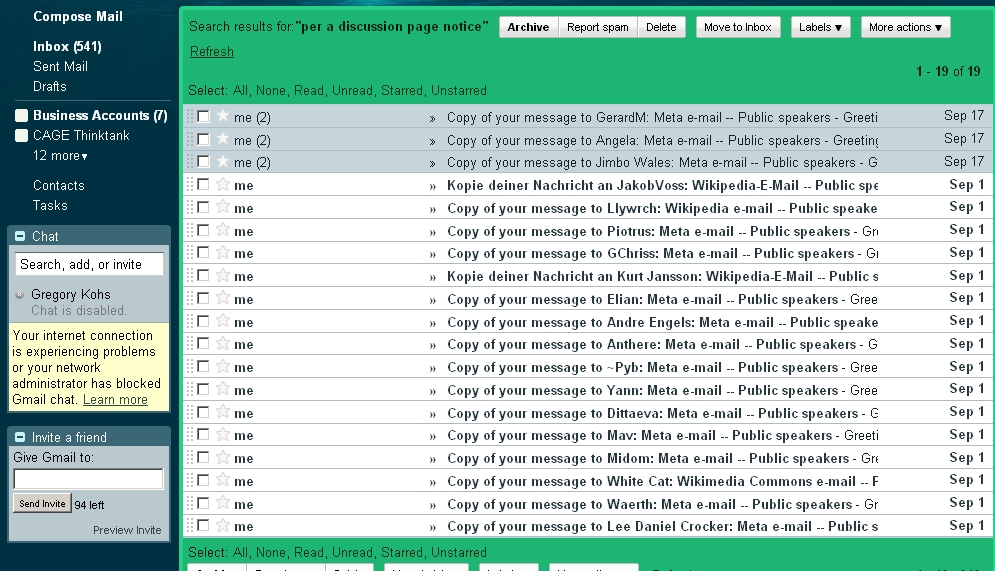This screenshot has height=571, width=995.
Task: Go to the Contacts page
Action: click(x=58, y=186)
